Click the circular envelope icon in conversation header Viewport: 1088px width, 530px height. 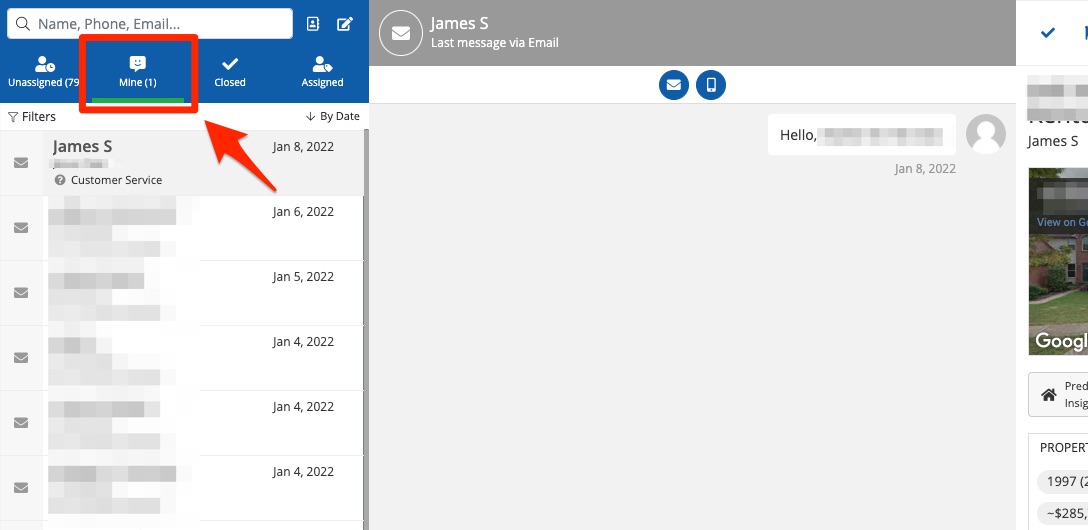(400, 33)
